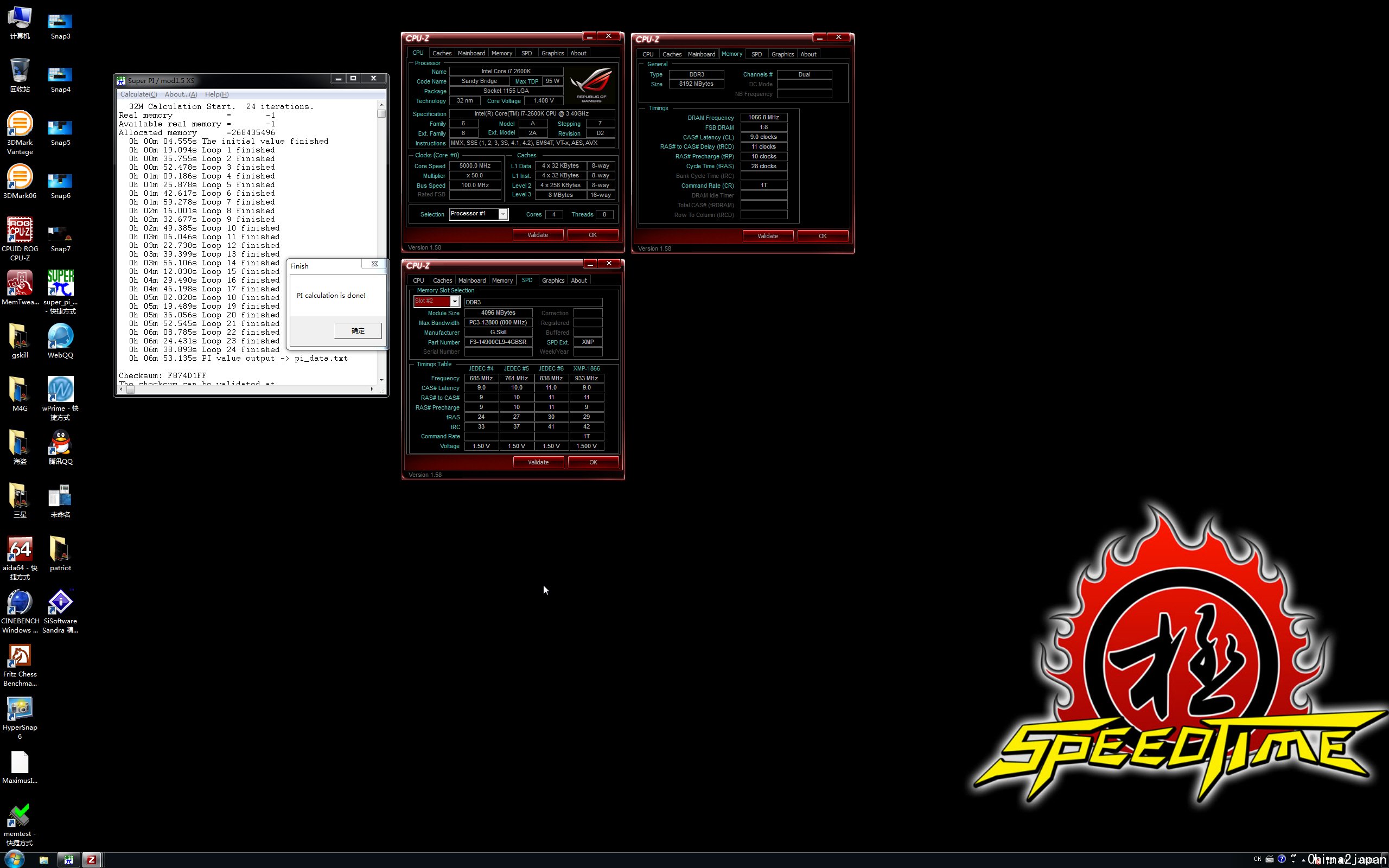Click the CH language indicator in tray

click(1258, 859)
